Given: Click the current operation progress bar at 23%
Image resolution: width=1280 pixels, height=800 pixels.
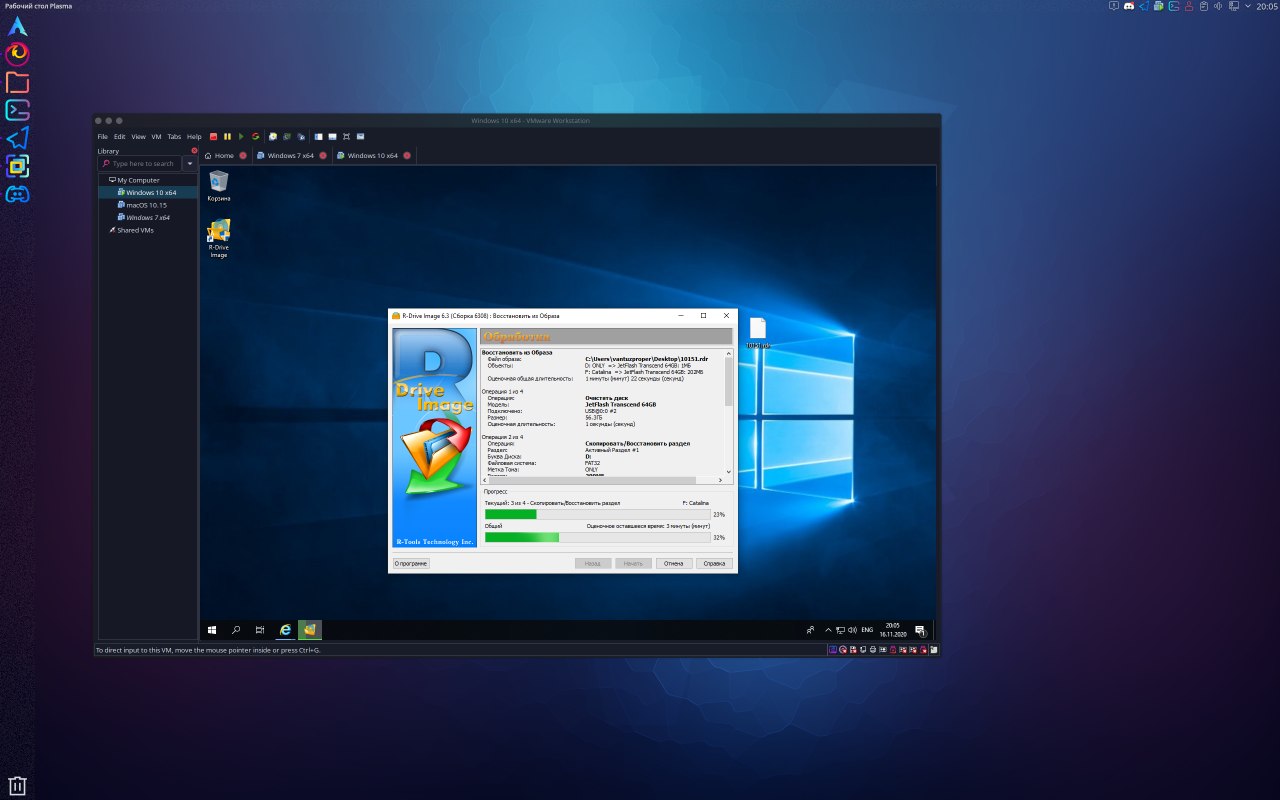Looking at the screenshot, I should pyautogui.click(x=597, y=514).
